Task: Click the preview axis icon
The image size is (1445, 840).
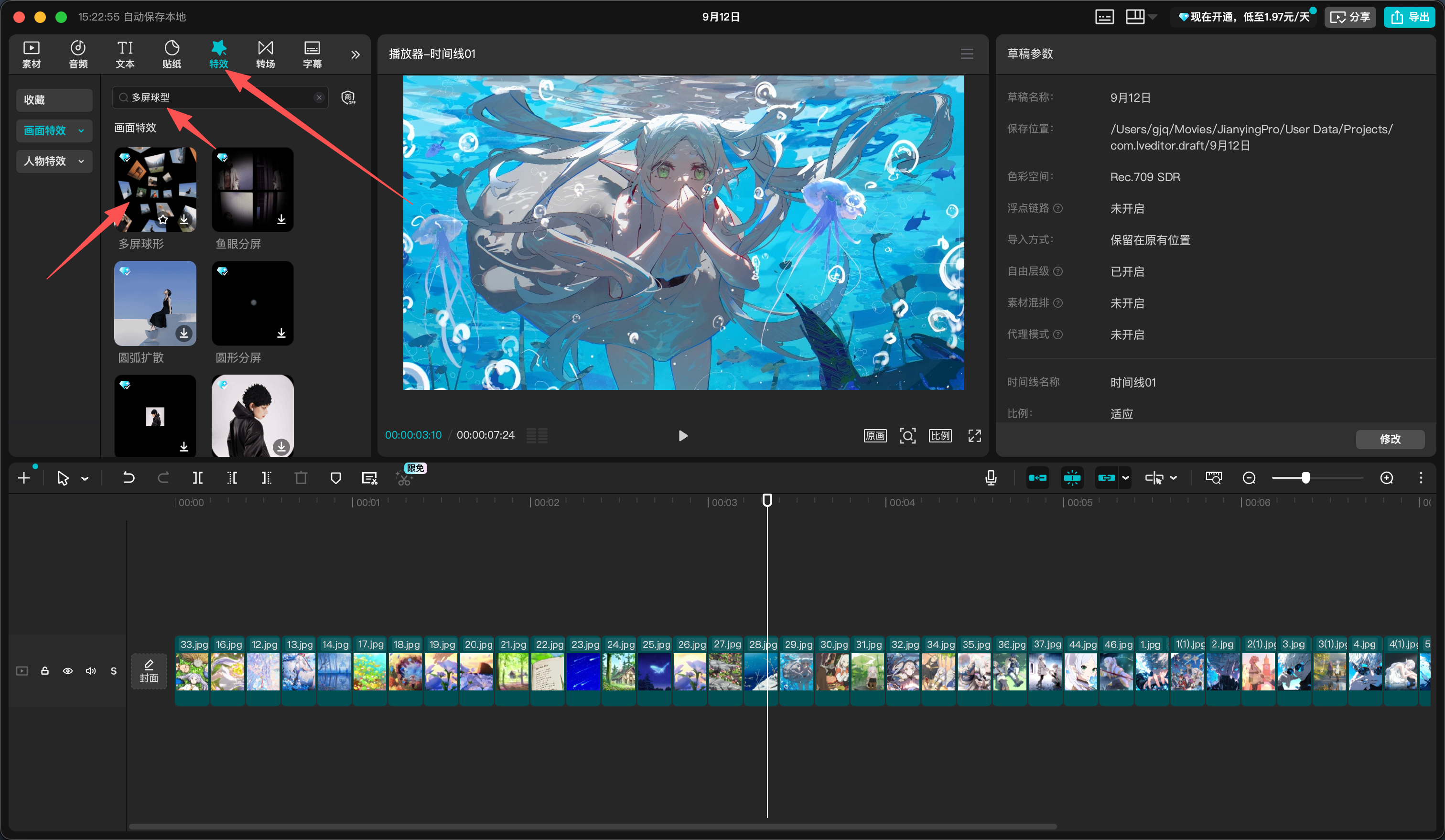Action: [x=1154, y=478]
